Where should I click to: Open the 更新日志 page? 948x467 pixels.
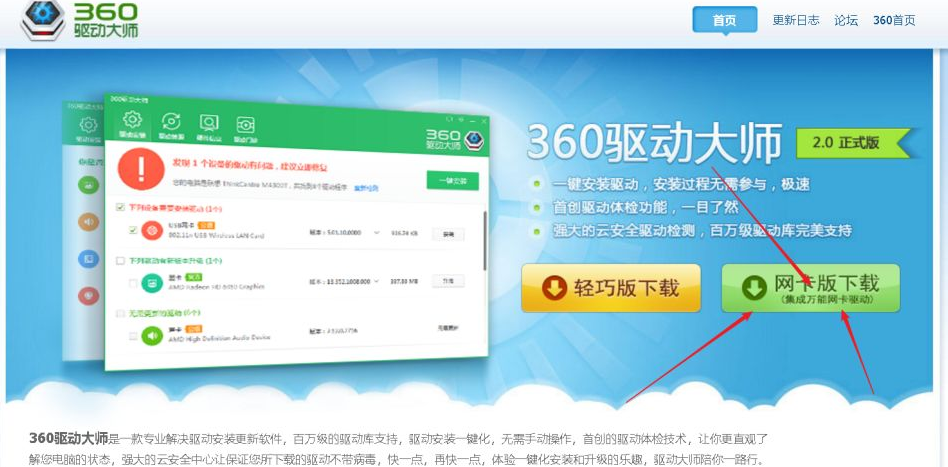796,20
